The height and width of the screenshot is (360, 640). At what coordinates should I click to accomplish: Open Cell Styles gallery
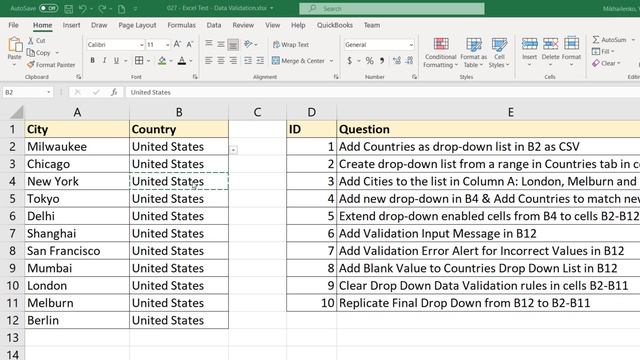pyautogui.click(x=499, y=52)
